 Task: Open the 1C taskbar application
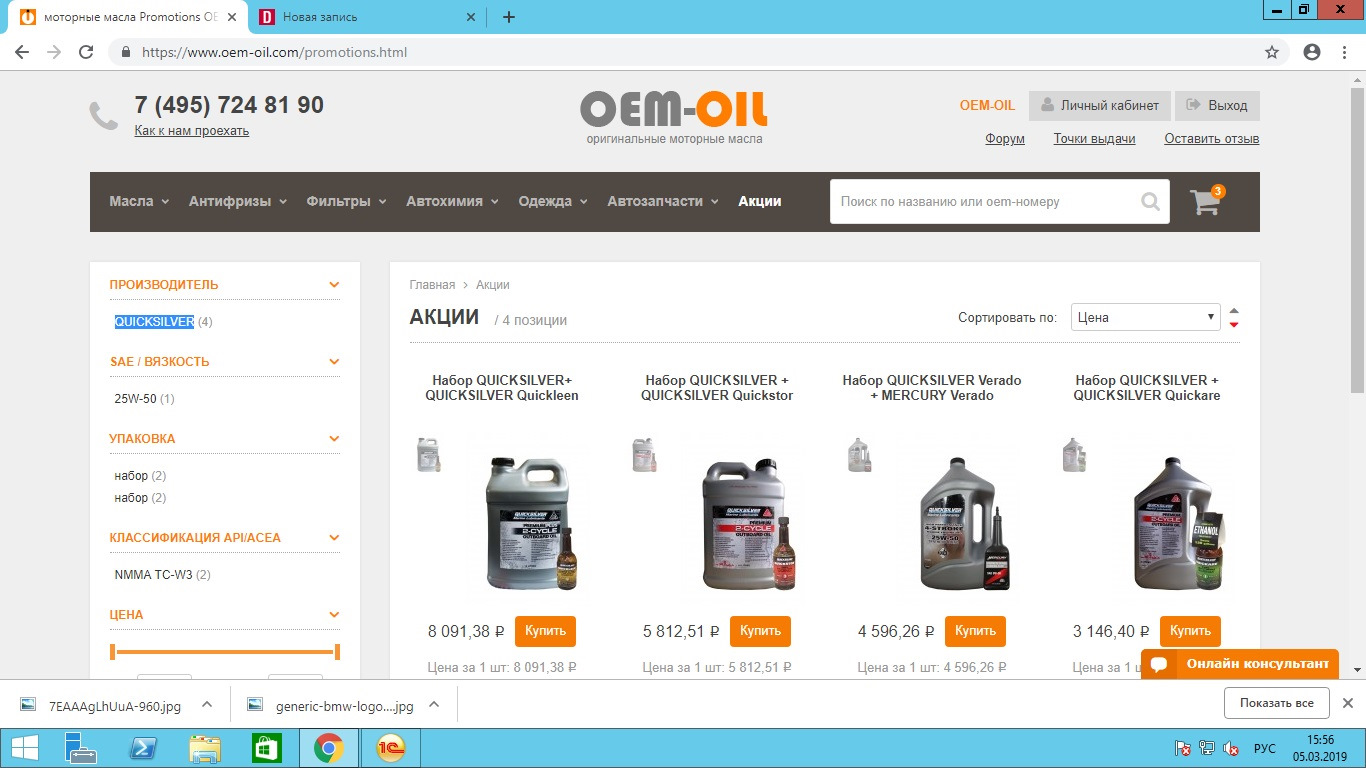tap(391, 748)
